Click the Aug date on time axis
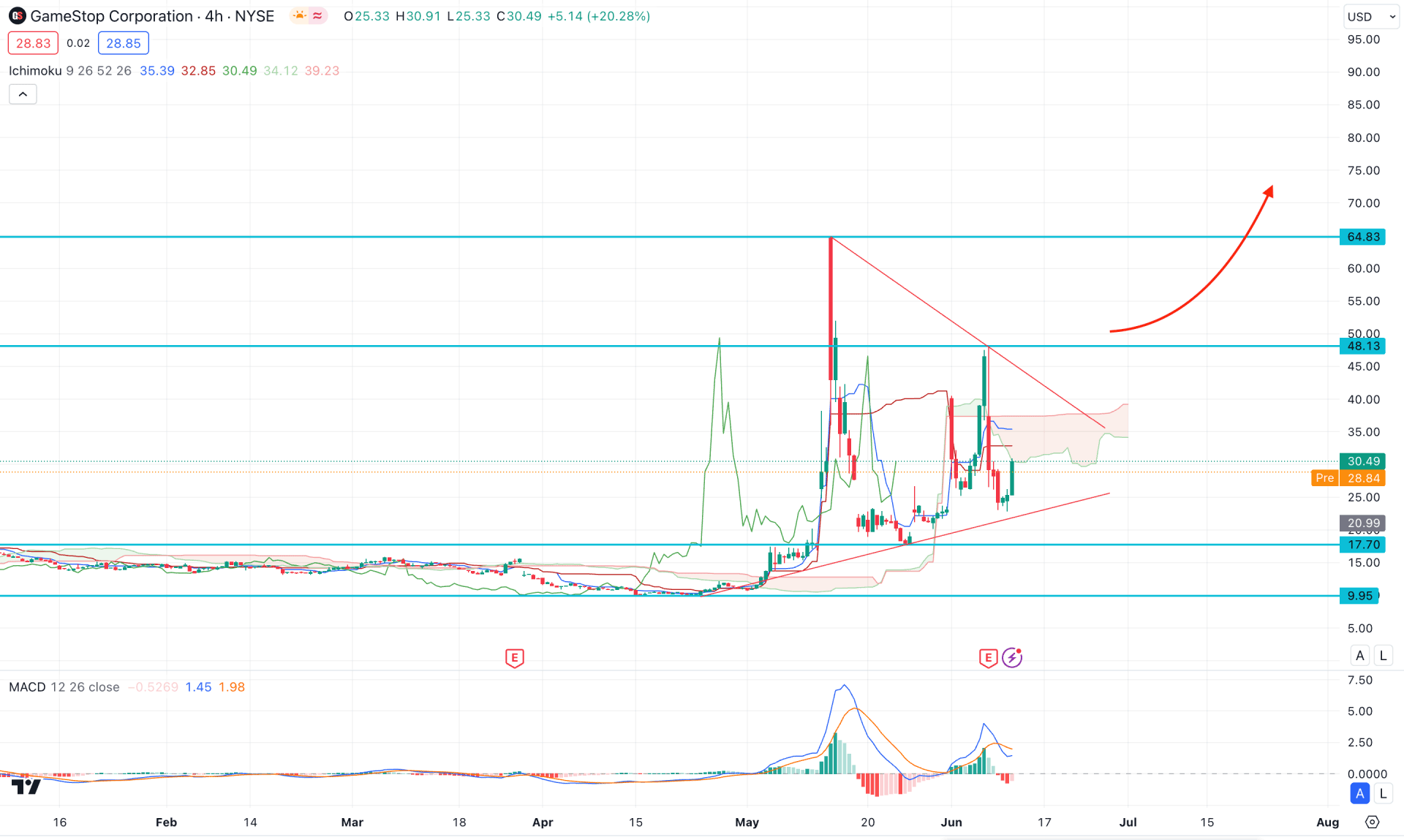This screenshot has width=1404, height=840. click(1327, 822)
